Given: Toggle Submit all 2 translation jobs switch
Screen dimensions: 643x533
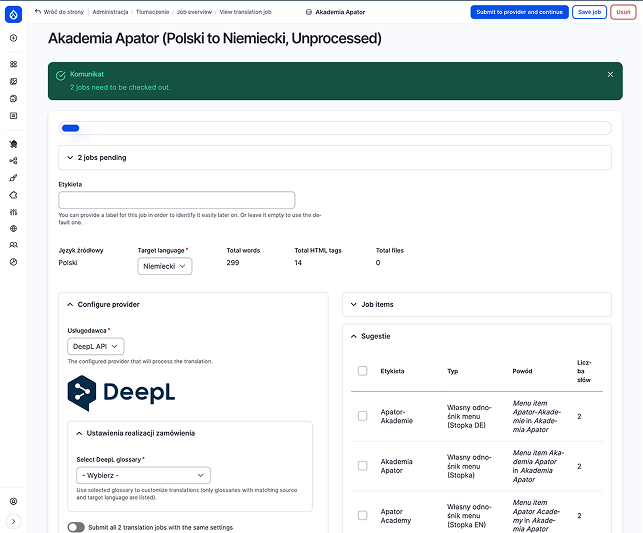Looking at the screenshot, I should coord(76,527).
